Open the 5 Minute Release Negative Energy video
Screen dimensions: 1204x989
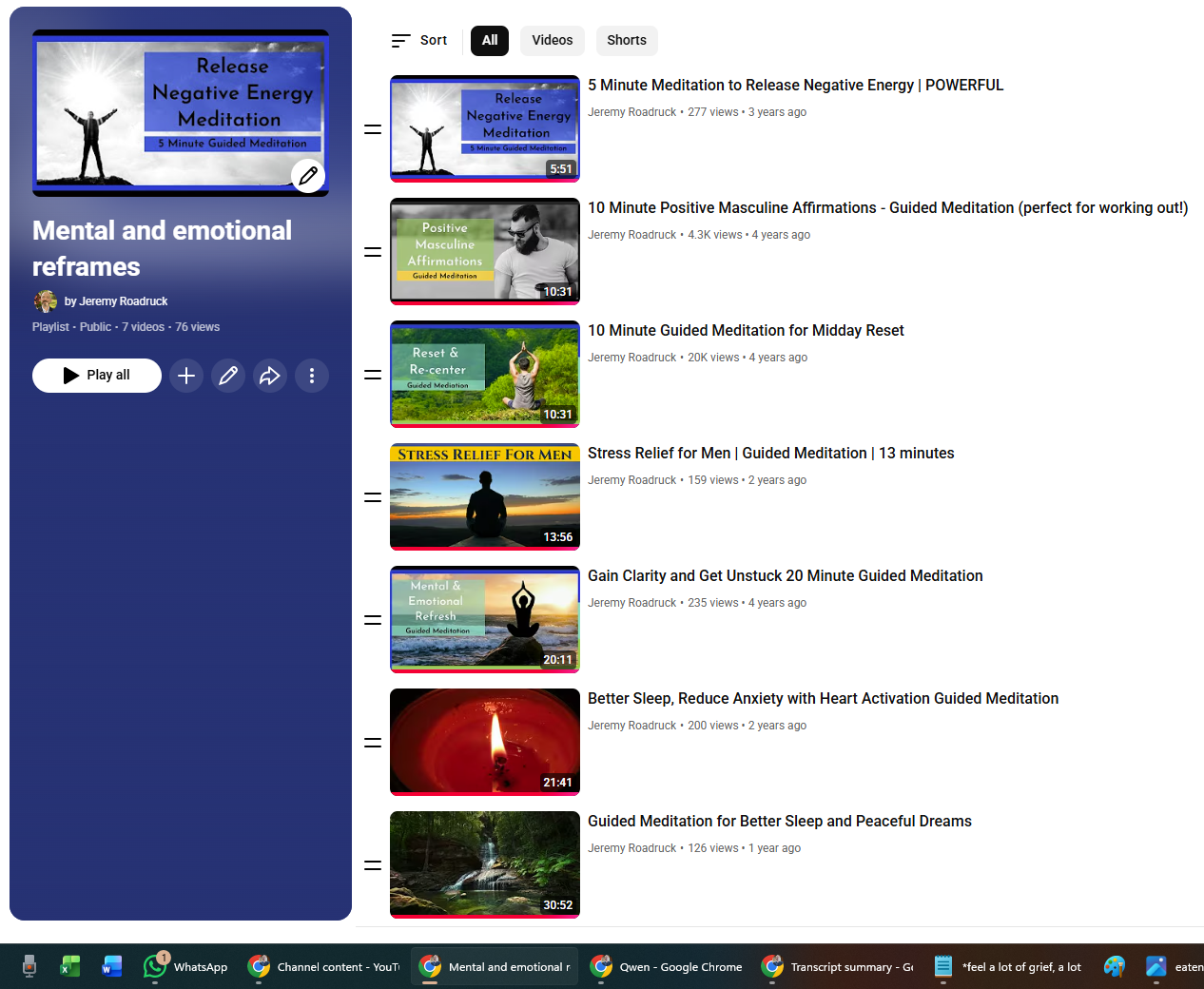795,85
